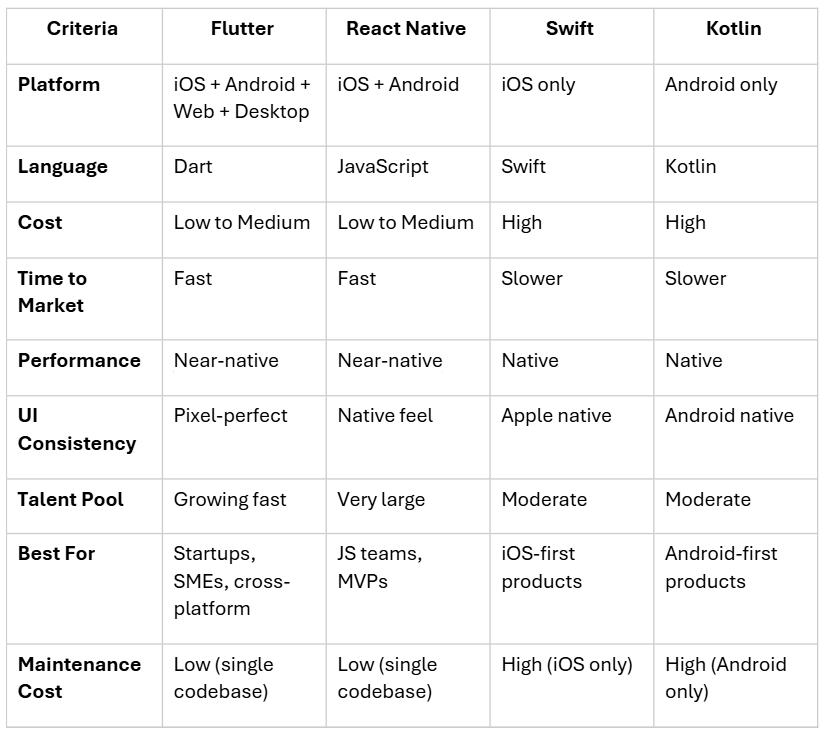Click the Pixel-perfect cell
The height and width of the screenshot is (734, 824).
coord(230,415)
